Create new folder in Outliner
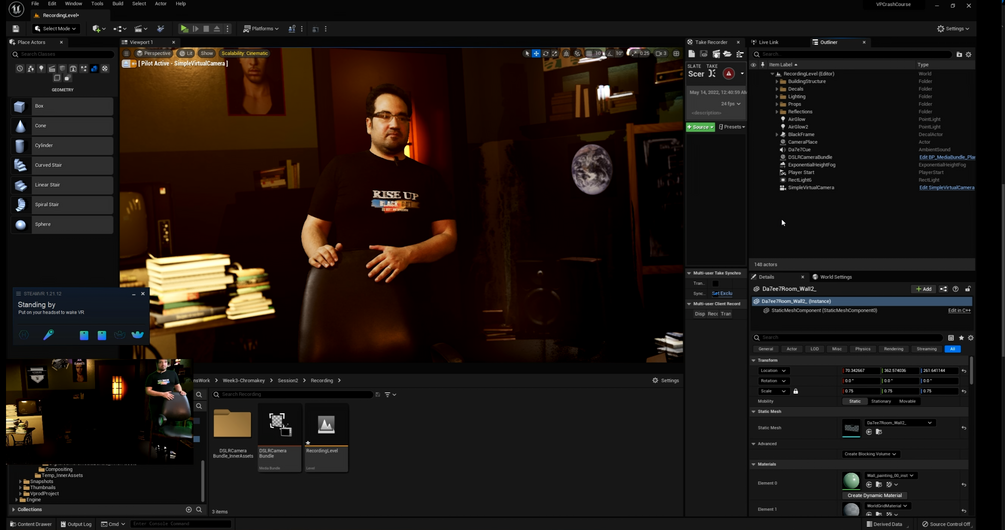1005x530 pixels. (959, 54)
